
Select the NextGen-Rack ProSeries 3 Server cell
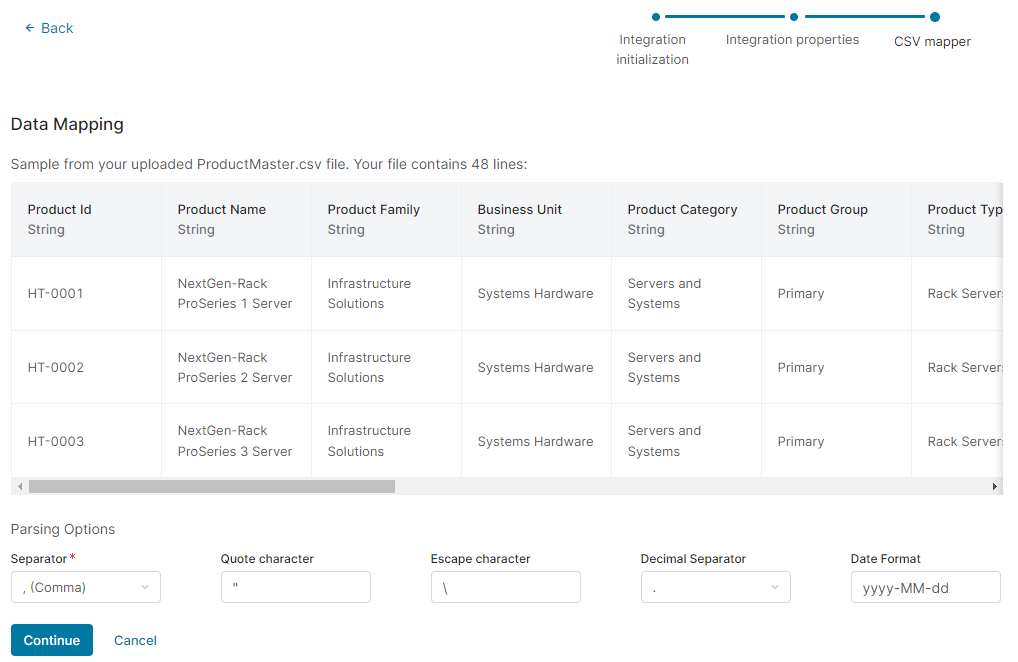pos(235,441)
